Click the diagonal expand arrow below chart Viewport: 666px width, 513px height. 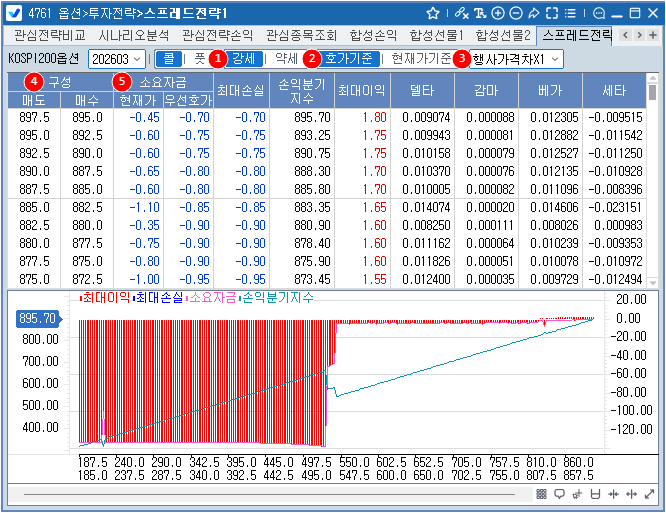(650, 495)
